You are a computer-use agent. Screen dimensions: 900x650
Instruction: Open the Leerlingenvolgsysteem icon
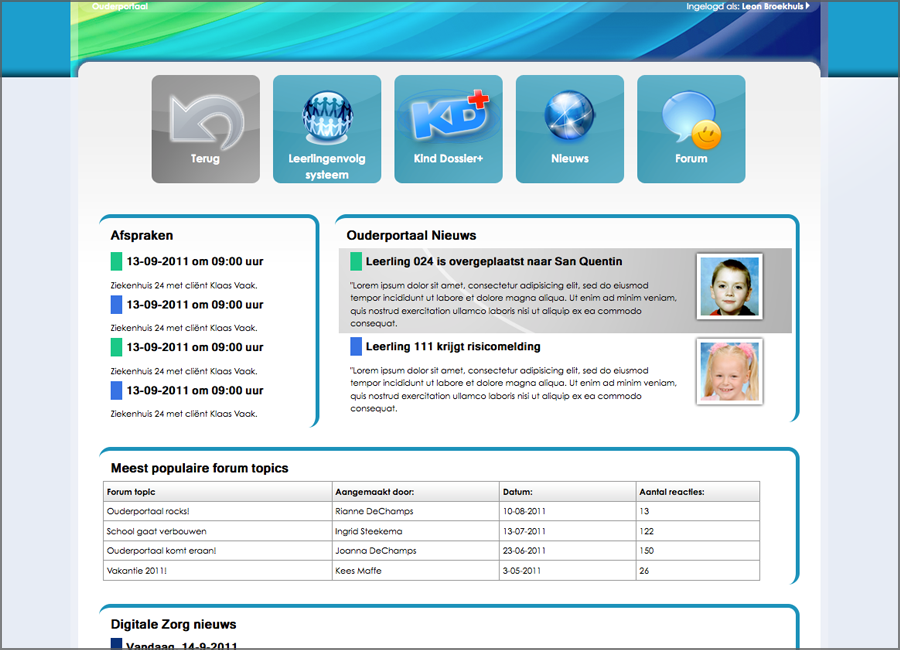point(327,120)
